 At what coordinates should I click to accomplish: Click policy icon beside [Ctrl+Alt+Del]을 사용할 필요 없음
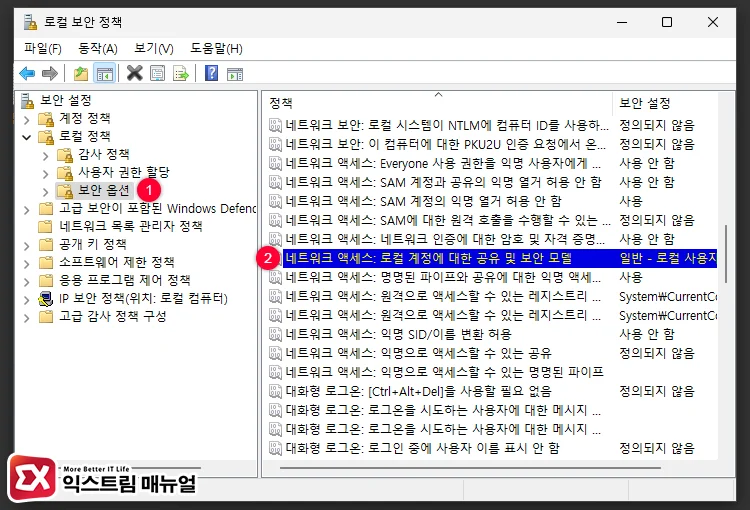(275, 391)
